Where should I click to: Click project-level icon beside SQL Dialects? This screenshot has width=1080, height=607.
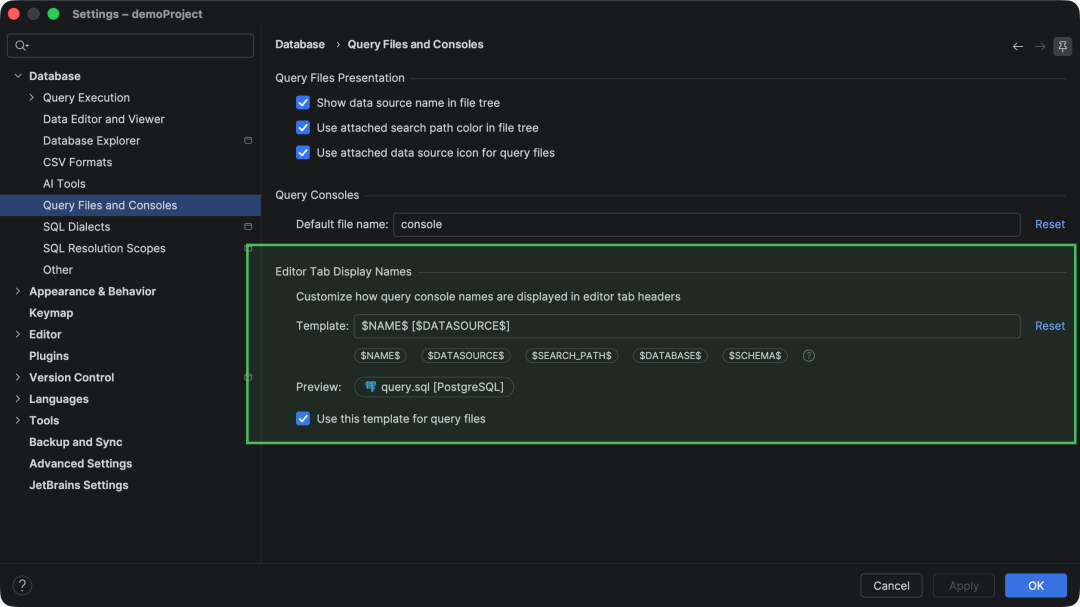click(x=248, y=227)
